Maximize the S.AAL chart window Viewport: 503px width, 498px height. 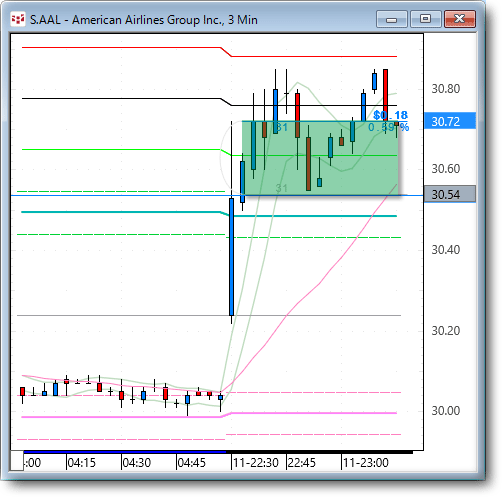pyautogui.click(x=425, y=19)
